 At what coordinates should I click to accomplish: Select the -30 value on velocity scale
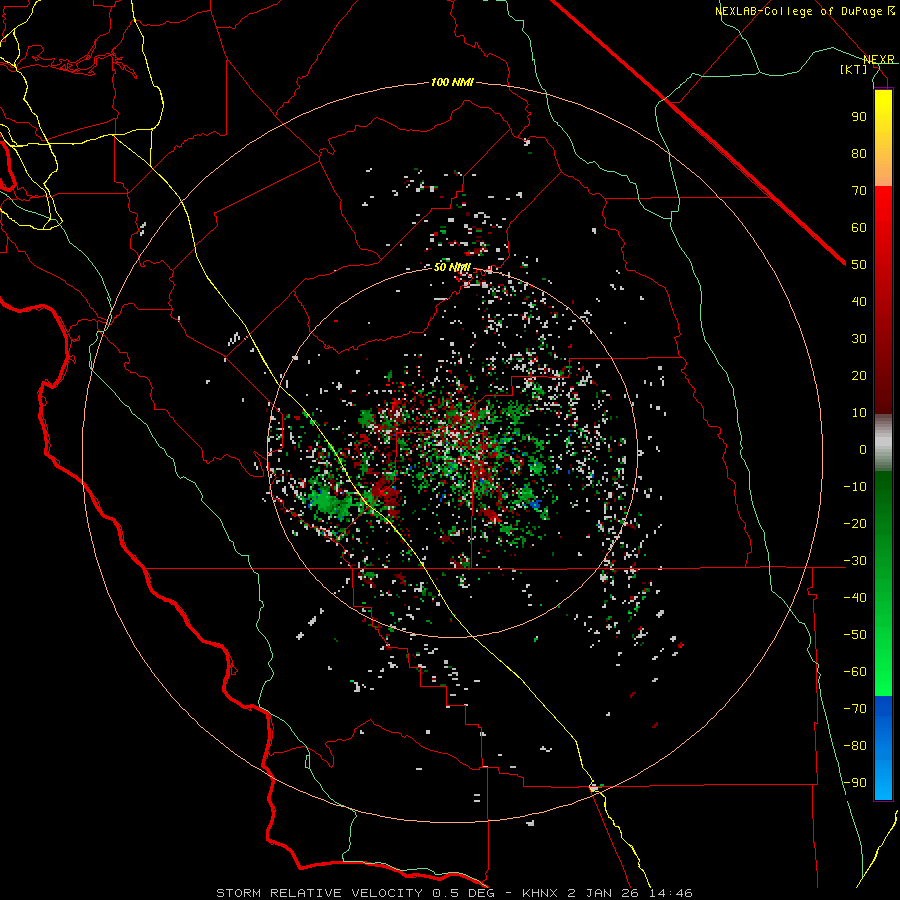855,561
